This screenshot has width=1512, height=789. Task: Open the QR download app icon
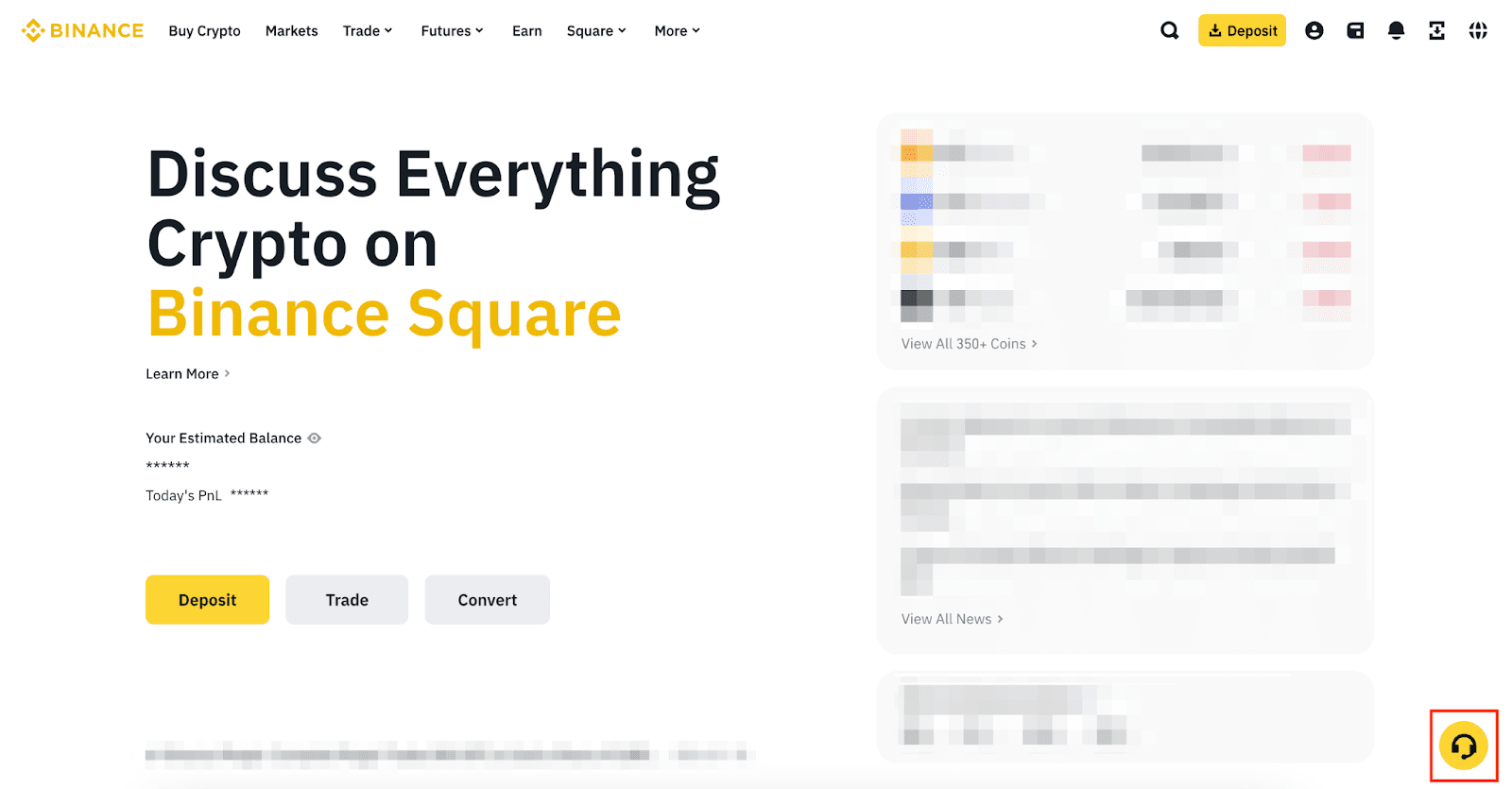click(x=1436, y=30)
